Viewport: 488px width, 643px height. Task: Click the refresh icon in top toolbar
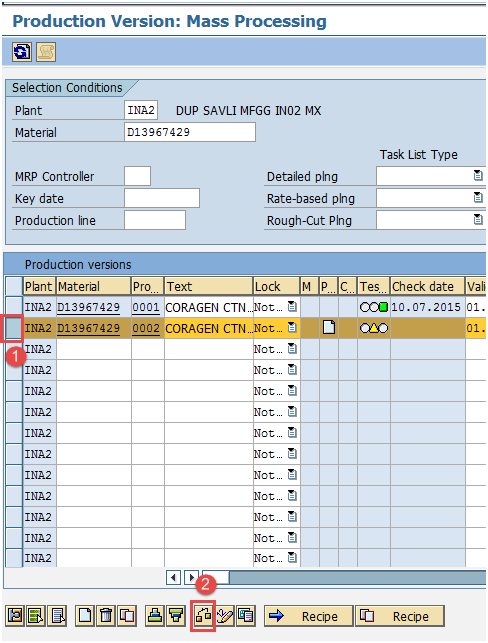point(22,52)
